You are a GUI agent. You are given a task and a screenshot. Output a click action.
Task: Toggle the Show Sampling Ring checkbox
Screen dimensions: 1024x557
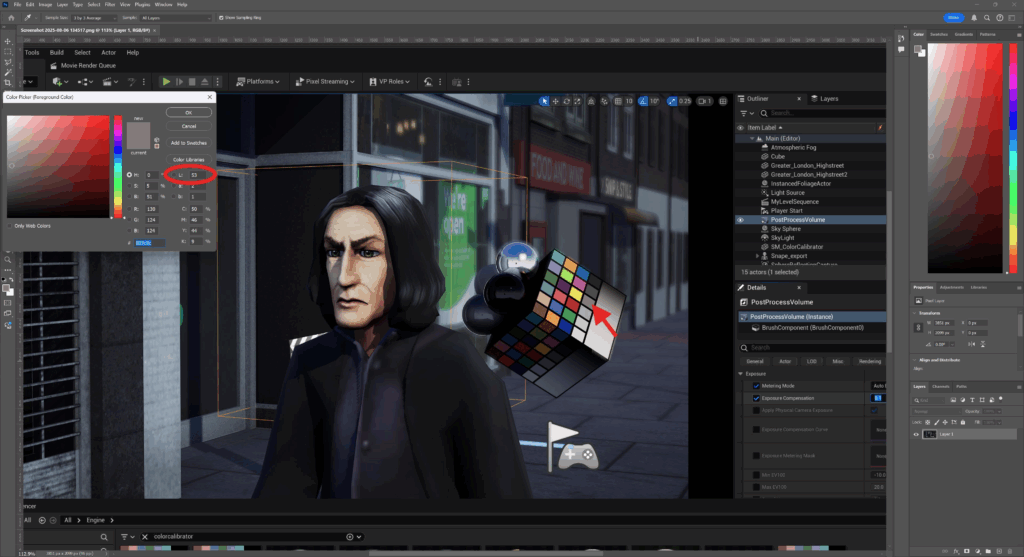click(219, 18)
